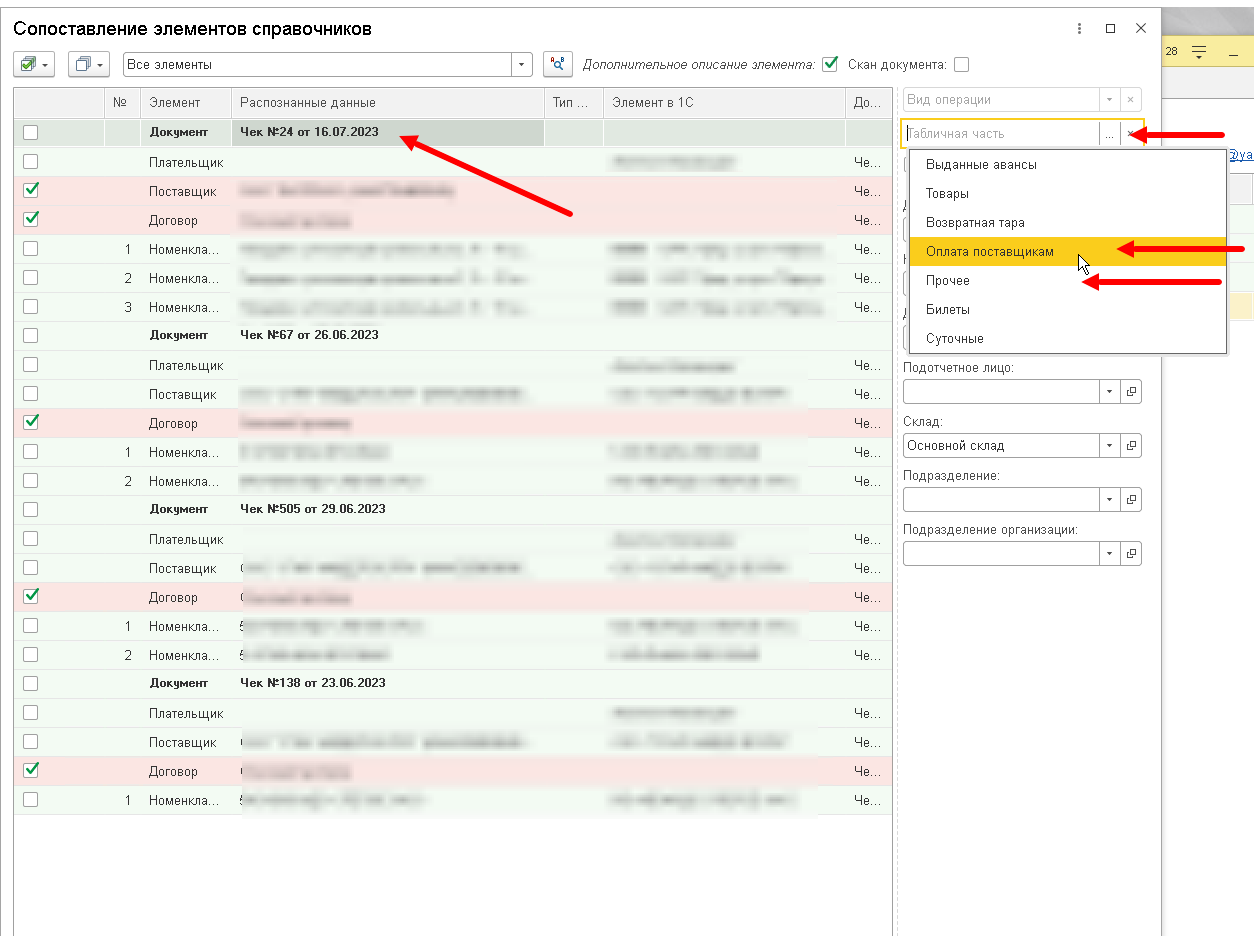Open the check marks toolbar button menu

[x=35, y=64]
